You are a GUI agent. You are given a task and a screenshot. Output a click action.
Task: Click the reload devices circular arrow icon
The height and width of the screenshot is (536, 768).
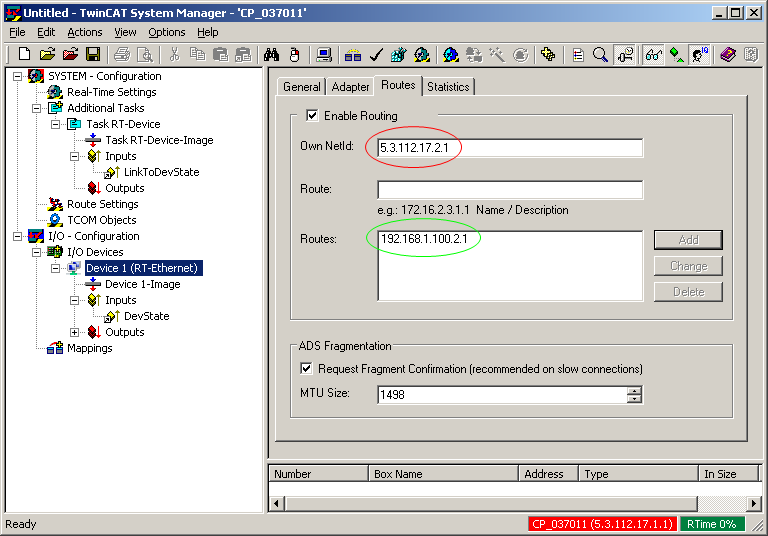[x=520, y=54]
